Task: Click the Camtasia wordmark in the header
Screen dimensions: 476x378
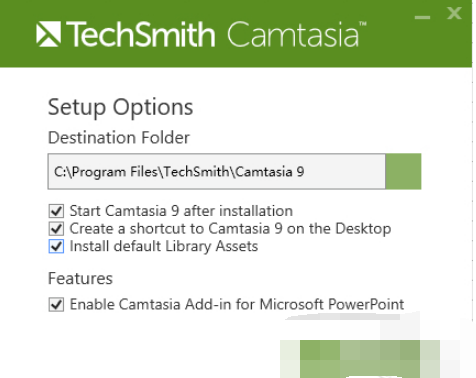Action: pos(296,34)
